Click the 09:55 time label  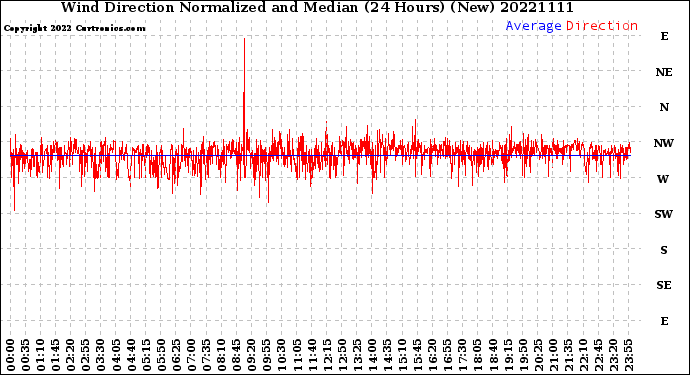tap(267, 355)
